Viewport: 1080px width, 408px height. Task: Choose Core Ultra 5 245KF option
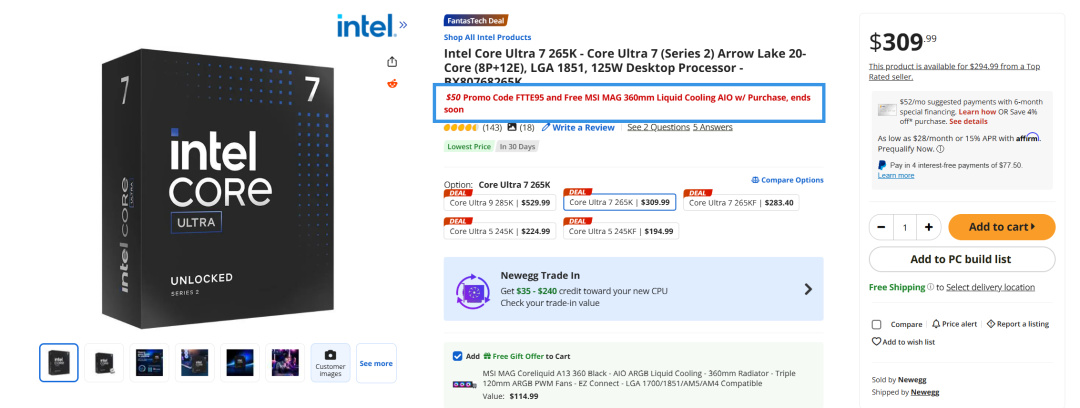(x=618, y=230)
